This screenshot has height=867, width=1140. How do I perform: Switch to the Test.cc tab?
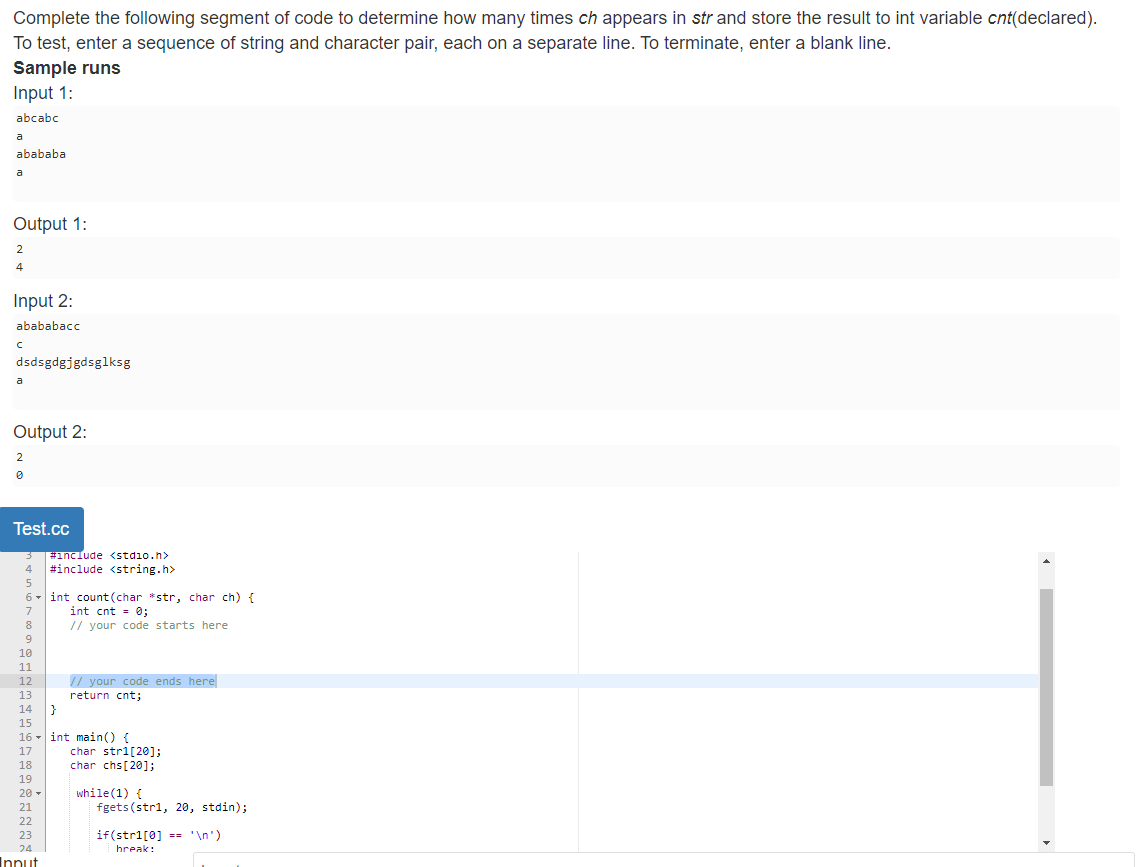42,529
